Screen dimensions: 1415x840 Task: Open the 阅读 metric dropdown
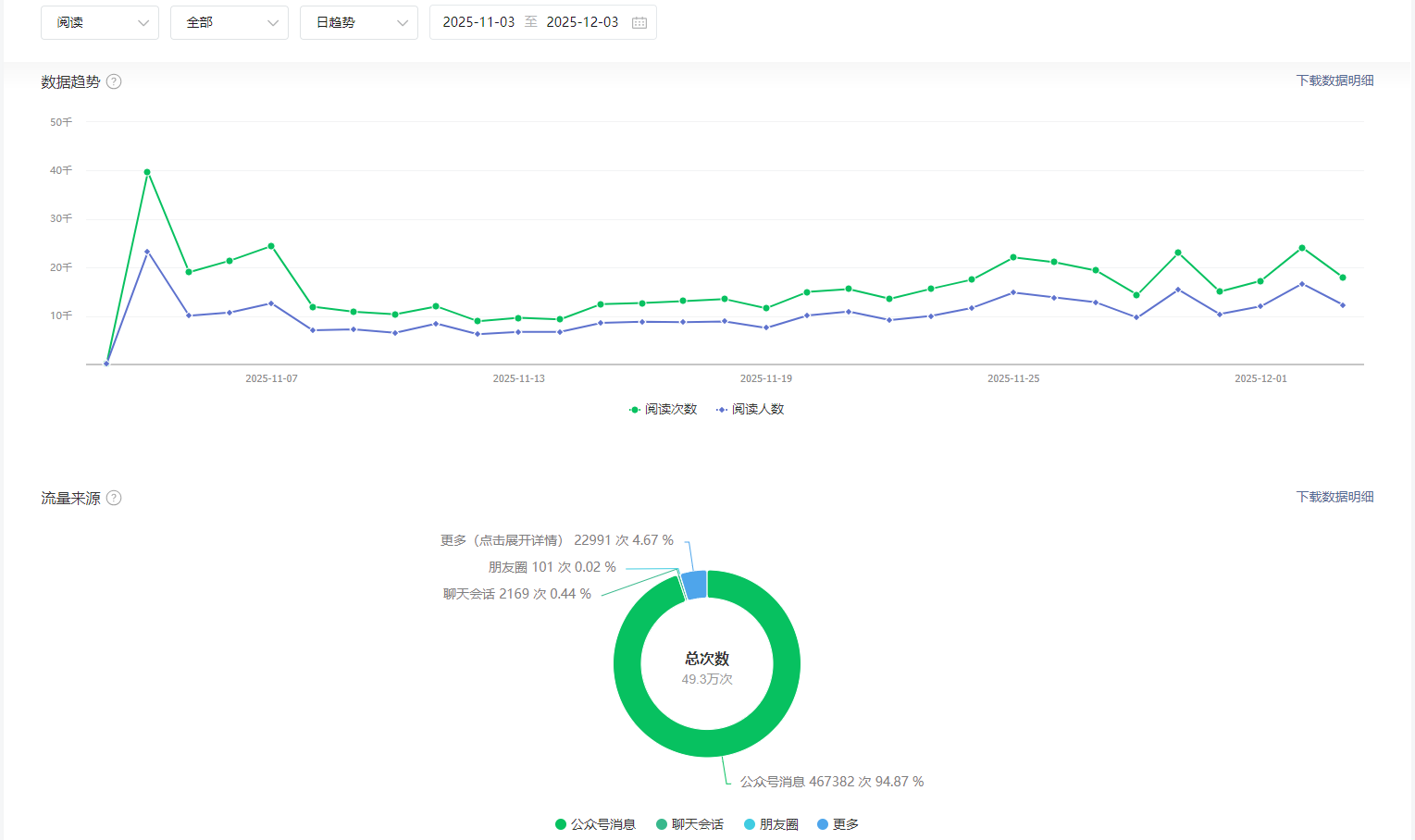coord(100,22)
